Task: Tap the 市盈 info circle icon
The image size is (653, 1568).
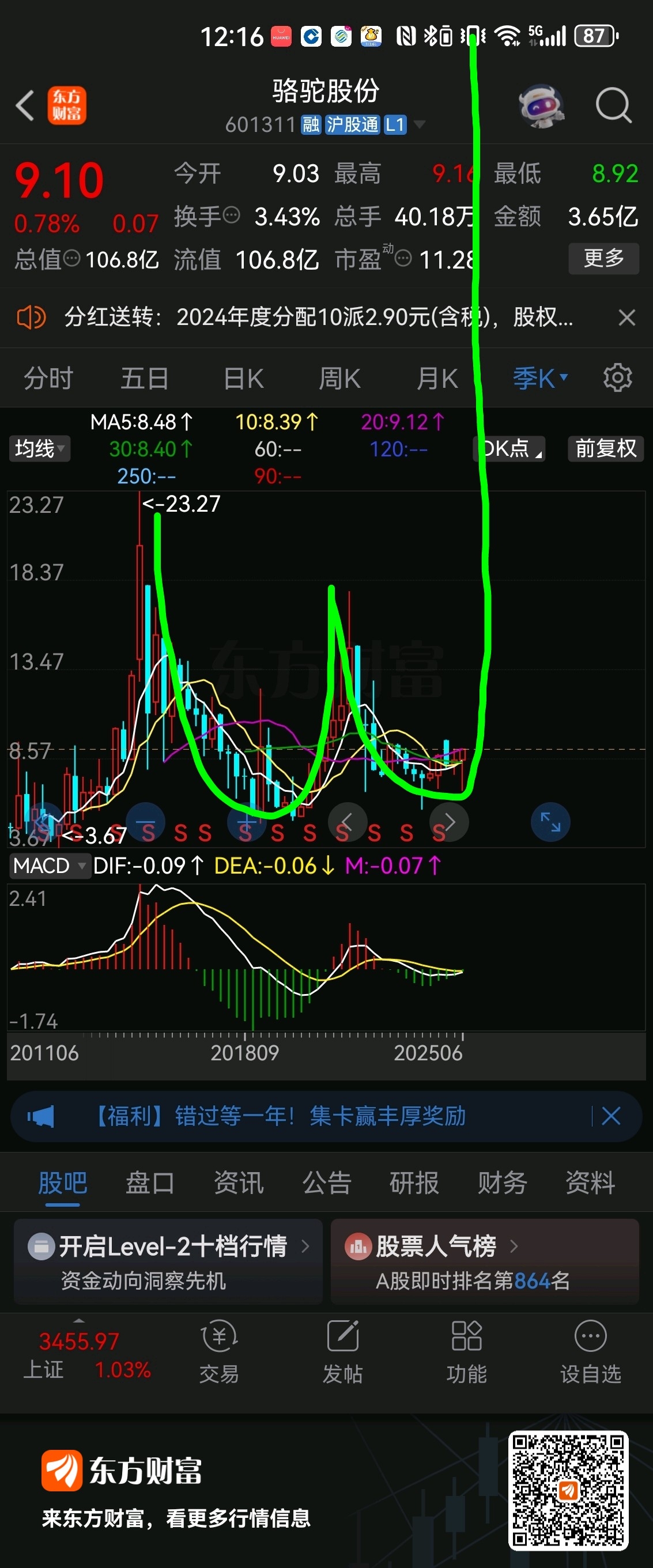Action: [403, 259]
